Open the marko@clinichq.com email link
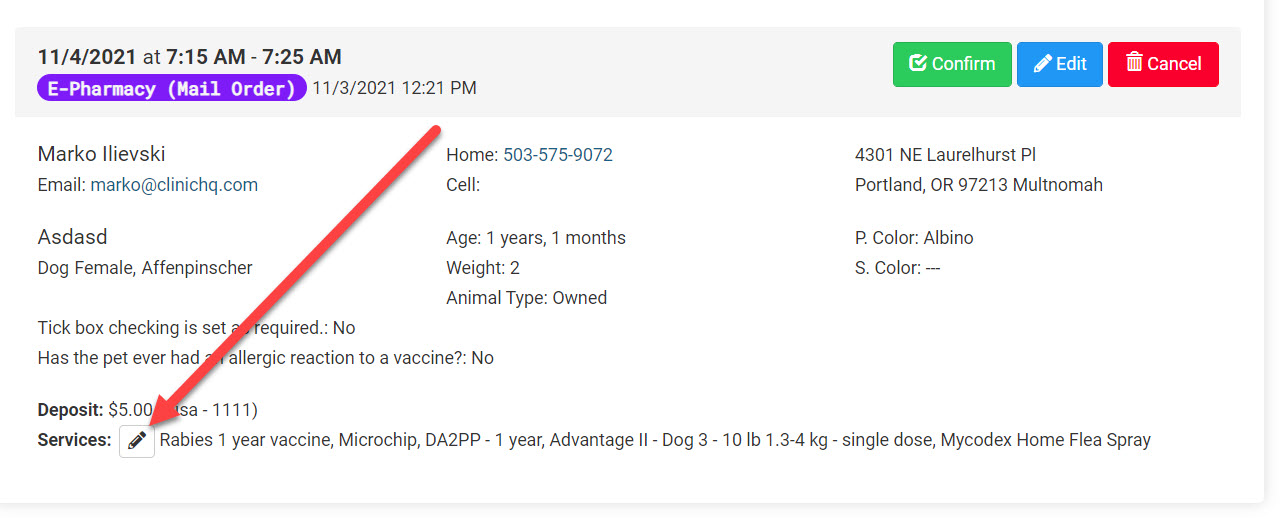The width and height of the screenshot is (1280, 518). point(174,185)
